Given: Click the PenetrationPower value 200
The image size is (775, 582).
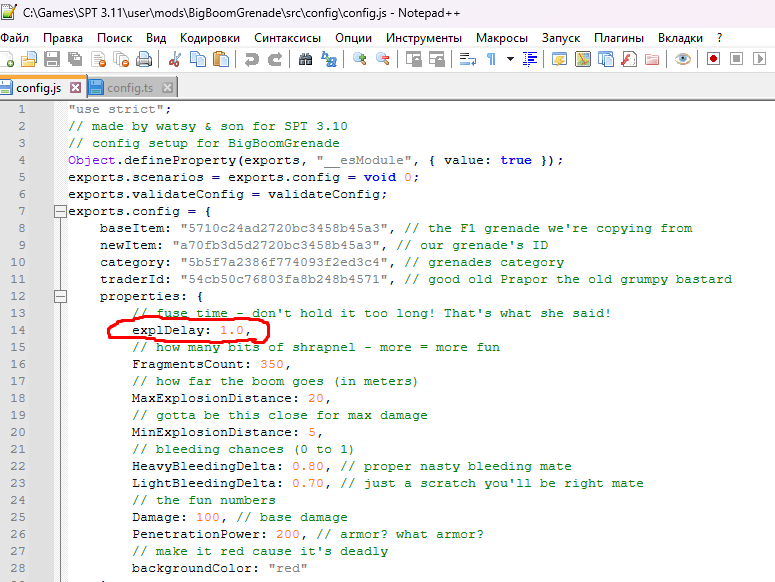Looking at the screenshot, I should pyautogui.click(x=288, y=535).
